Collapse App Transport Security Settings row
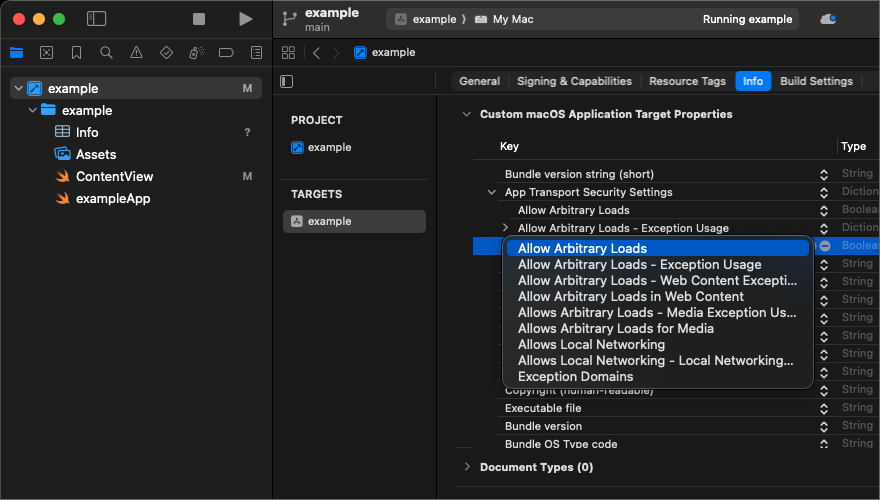 [x=491, y=192]
